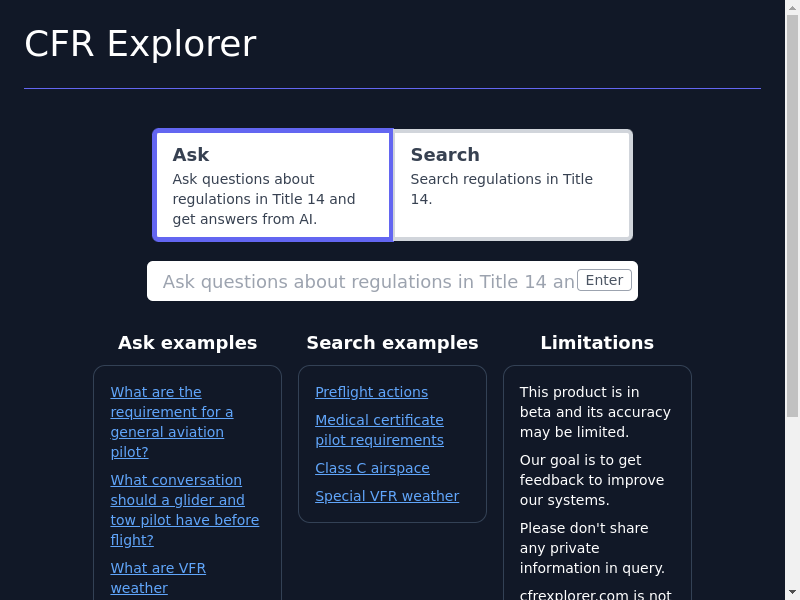Viewport: 800px width, 600px height.
Task: Select the Ask mode card
Action: (x=272, y=185)
